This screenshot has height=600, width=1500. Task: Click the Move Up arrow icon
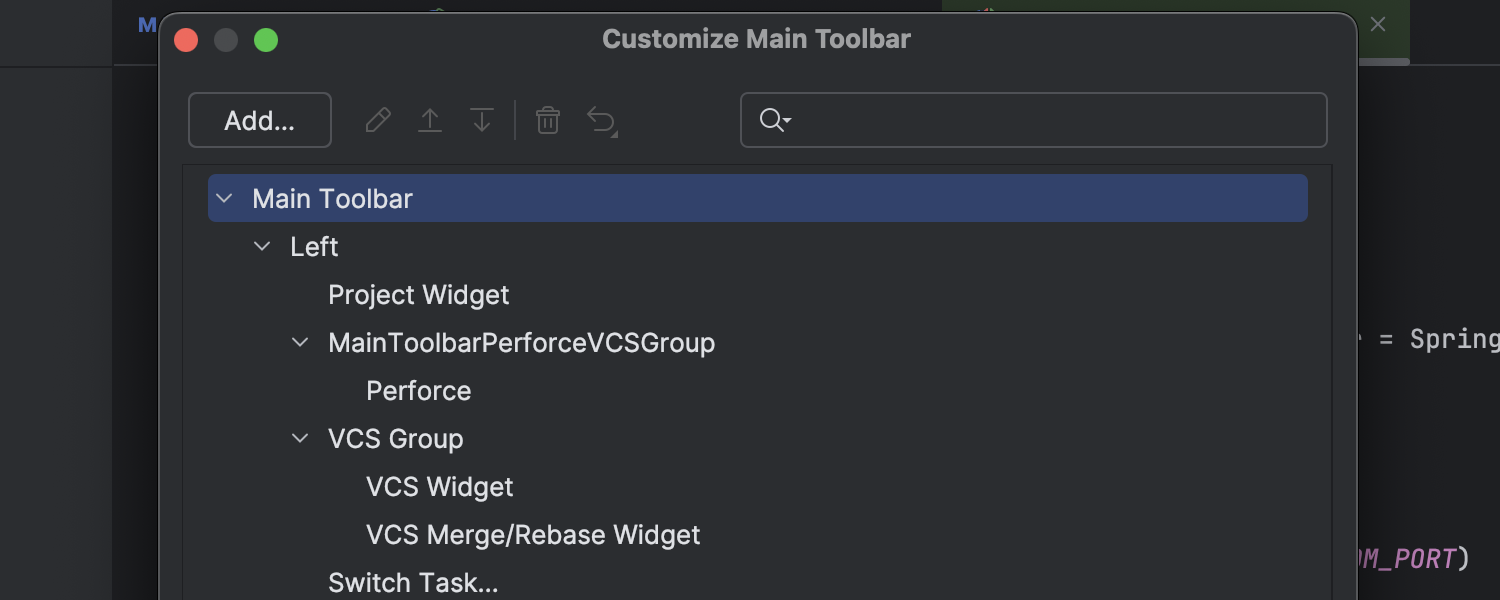tap(430, 121)
